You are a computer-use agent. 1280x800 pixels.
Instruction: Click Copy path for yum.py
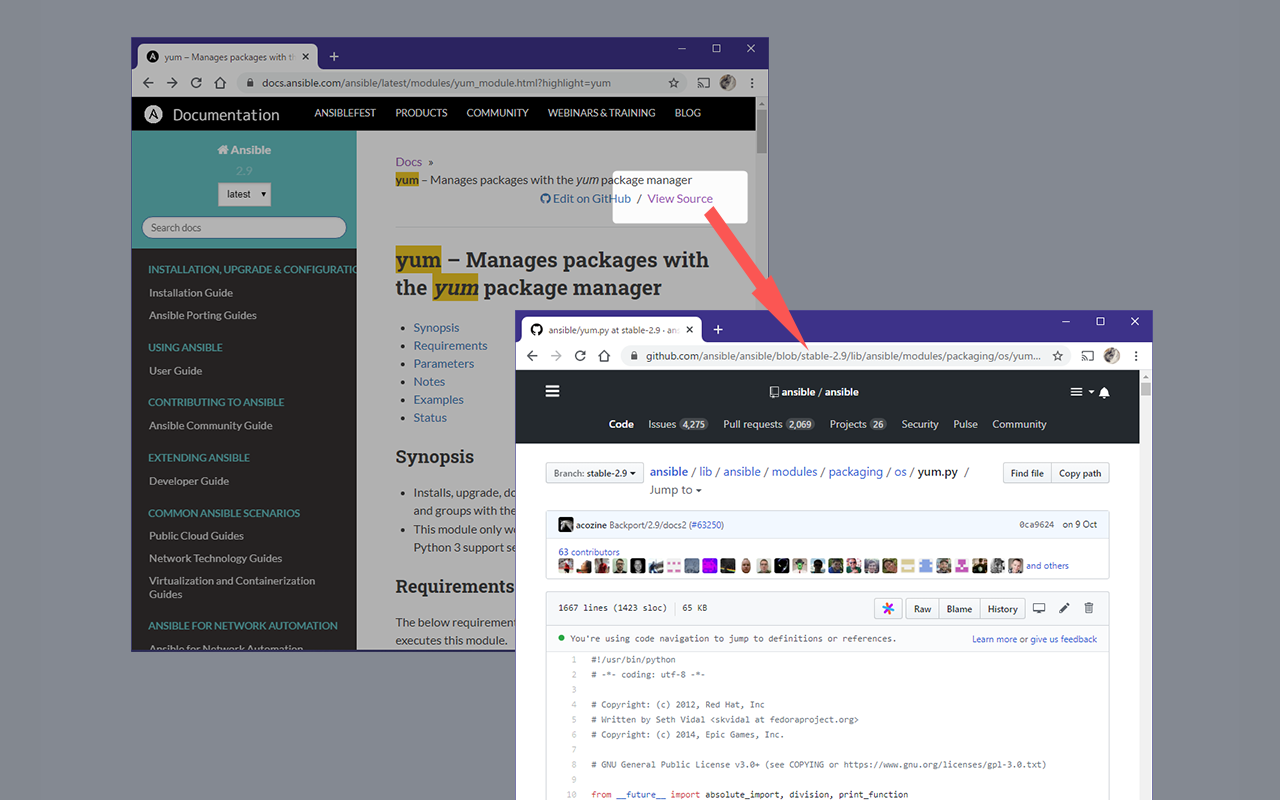coord(1080,473)
